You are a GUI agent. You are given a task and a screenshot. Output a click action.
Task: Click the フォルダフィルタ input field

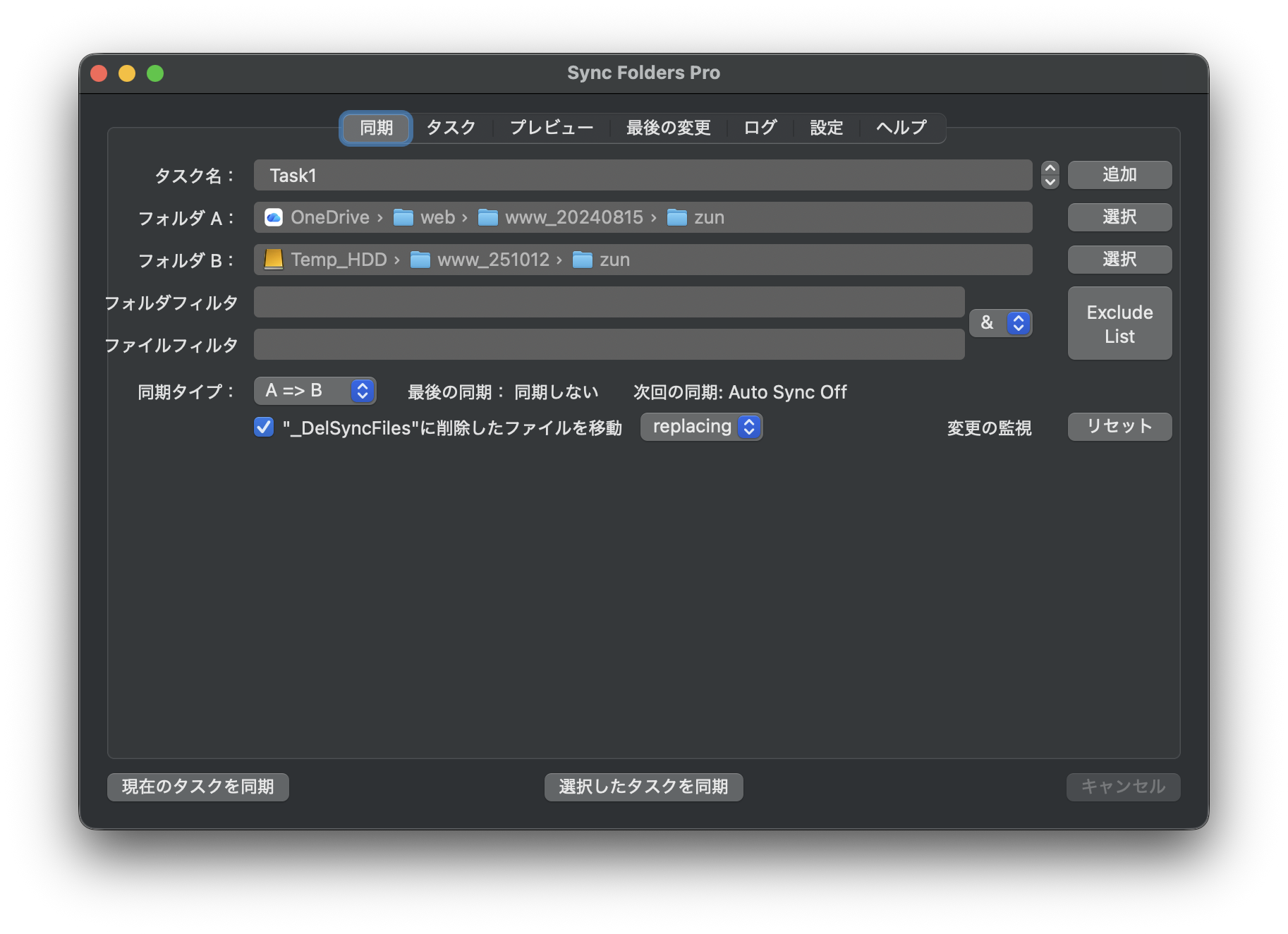point(609,302)
